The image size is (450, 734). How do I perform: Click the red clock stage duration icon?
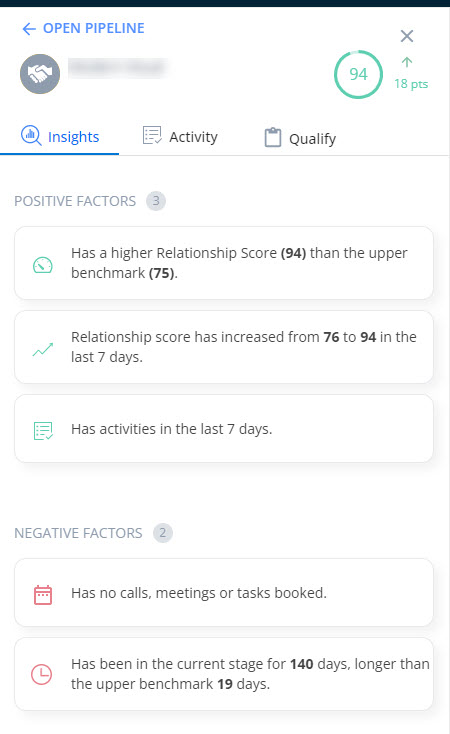coord(42,675)
